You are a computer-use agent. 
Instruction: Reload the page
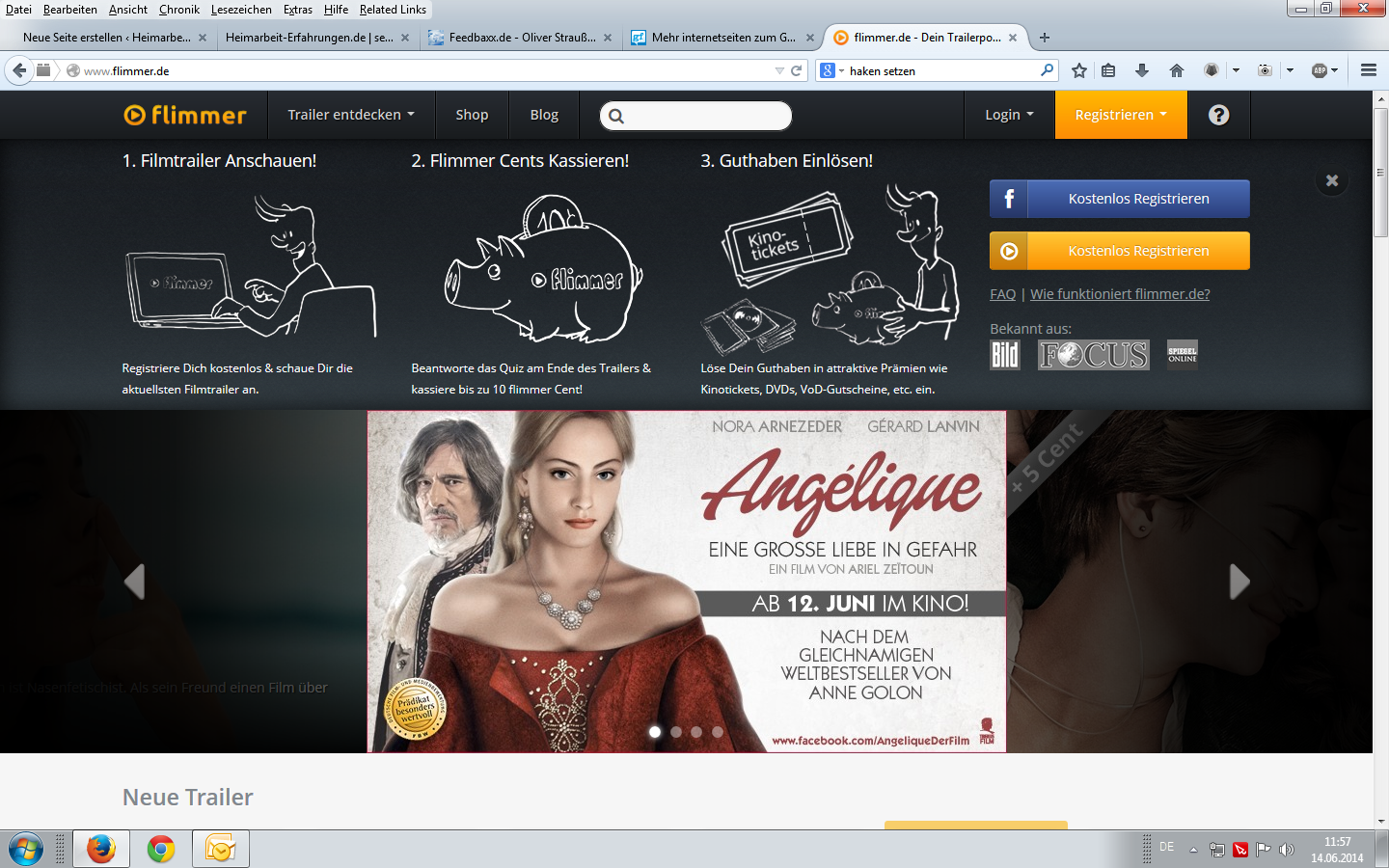(797, 70)
